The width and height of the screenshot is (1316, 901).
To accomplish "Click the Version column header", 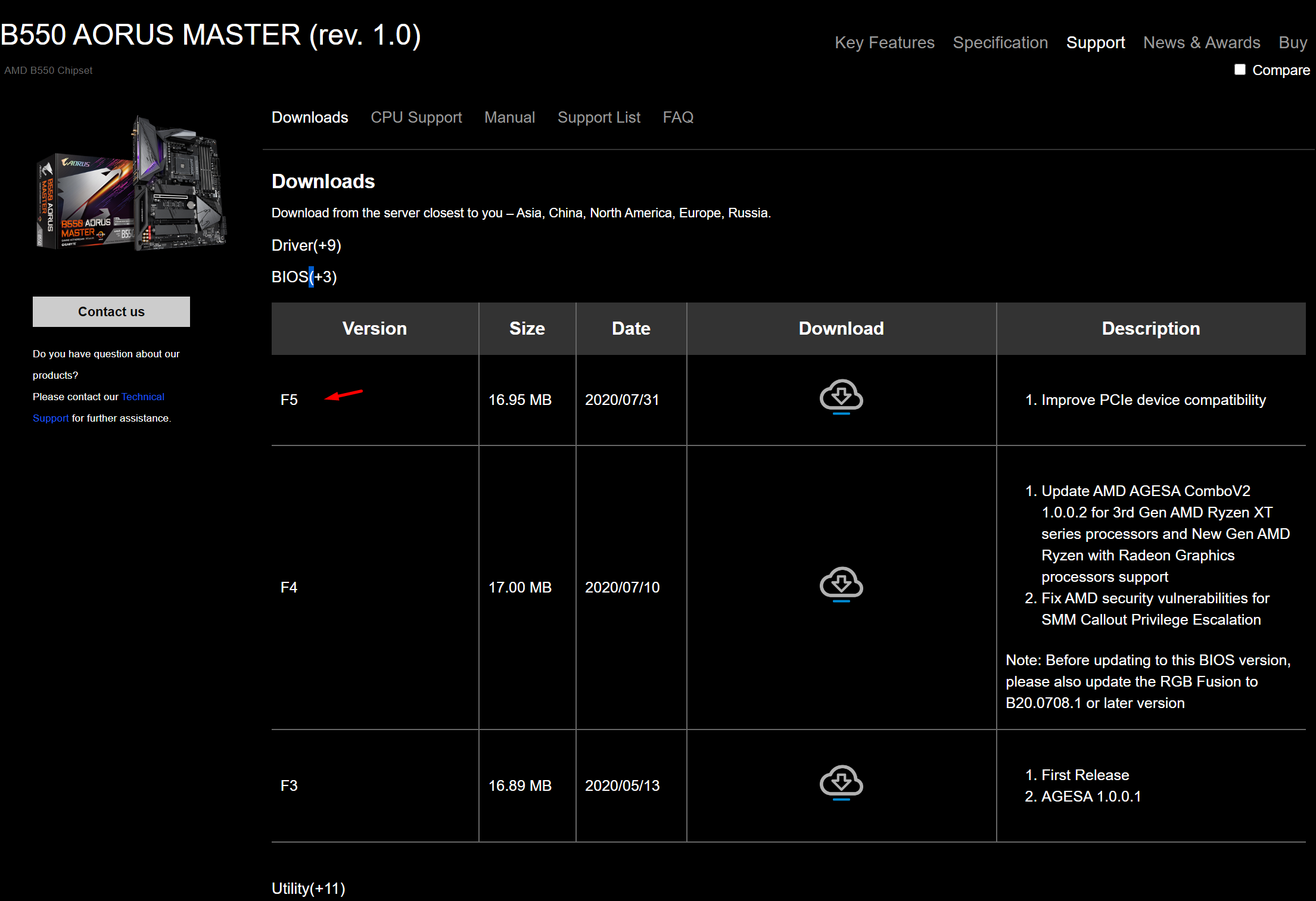I will coord(375,329).
